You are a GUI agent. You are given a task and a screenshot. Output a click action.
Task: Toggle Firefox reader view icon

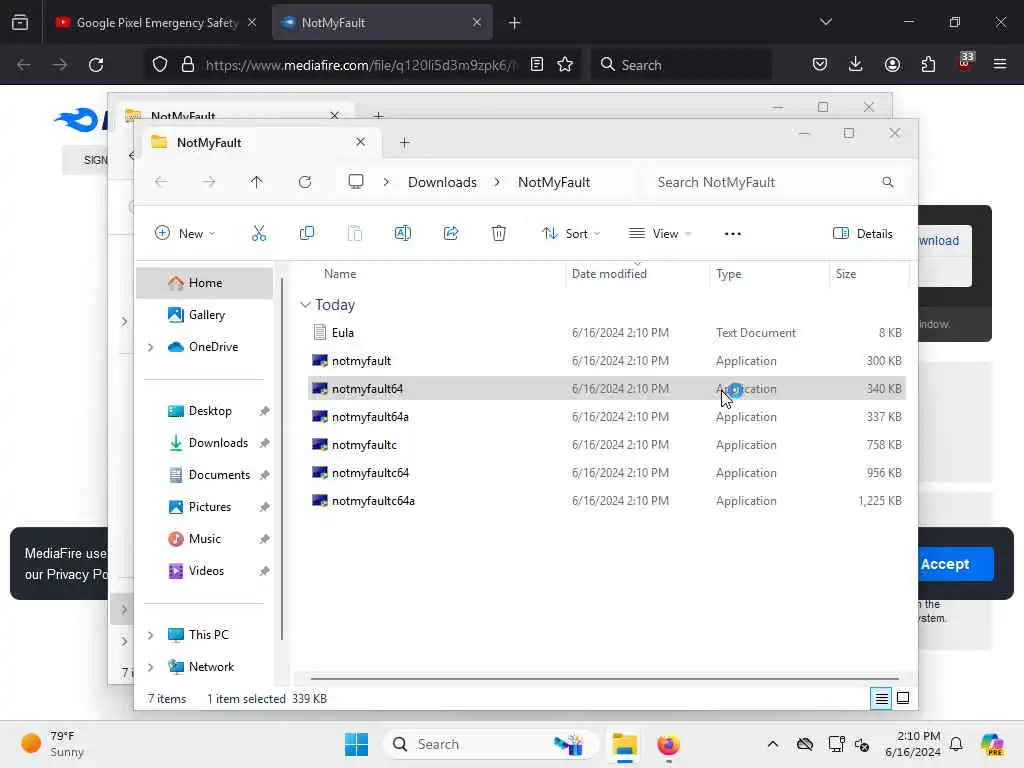coord(537,65)
